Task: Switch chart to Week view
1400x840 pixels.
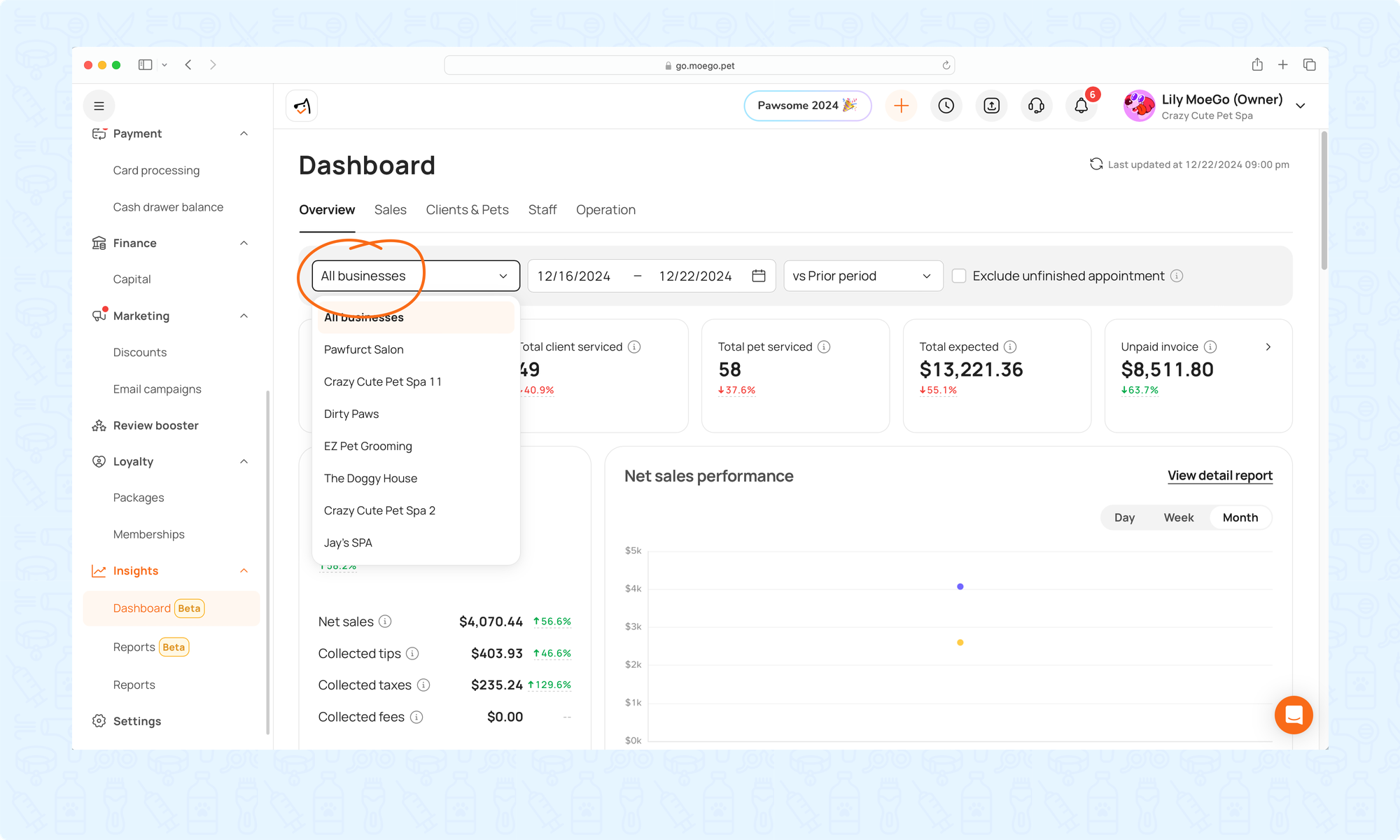Action: click(x=1178, y=517)
